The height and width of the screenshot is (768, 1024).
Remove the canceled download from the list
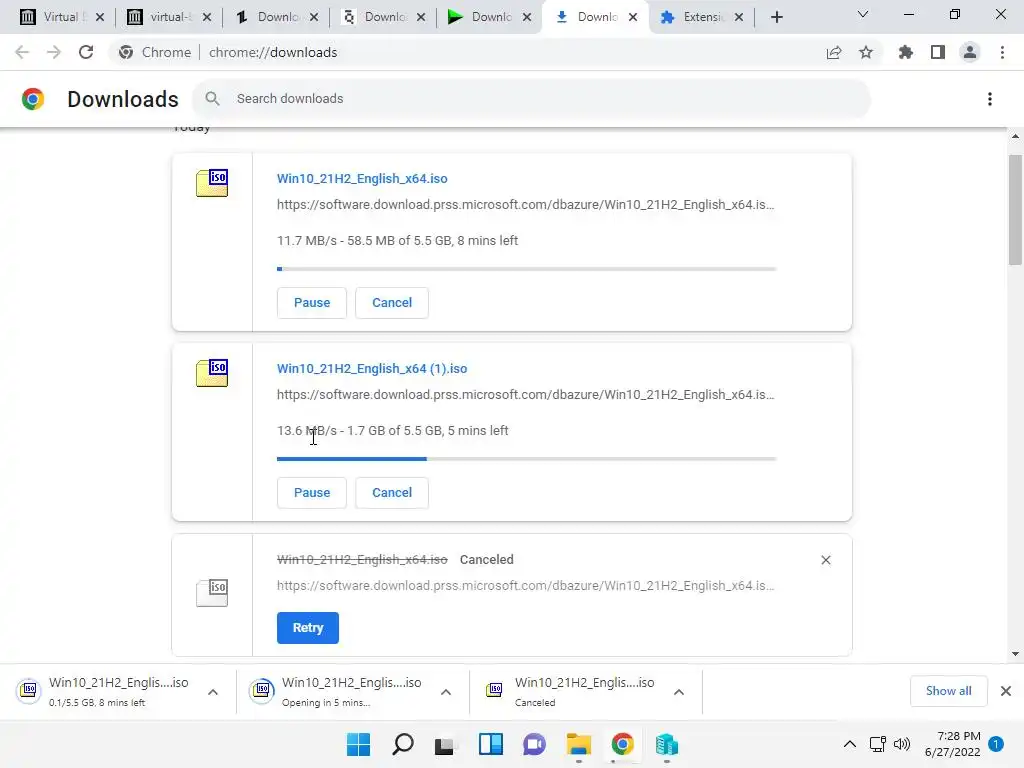(825, 560)
